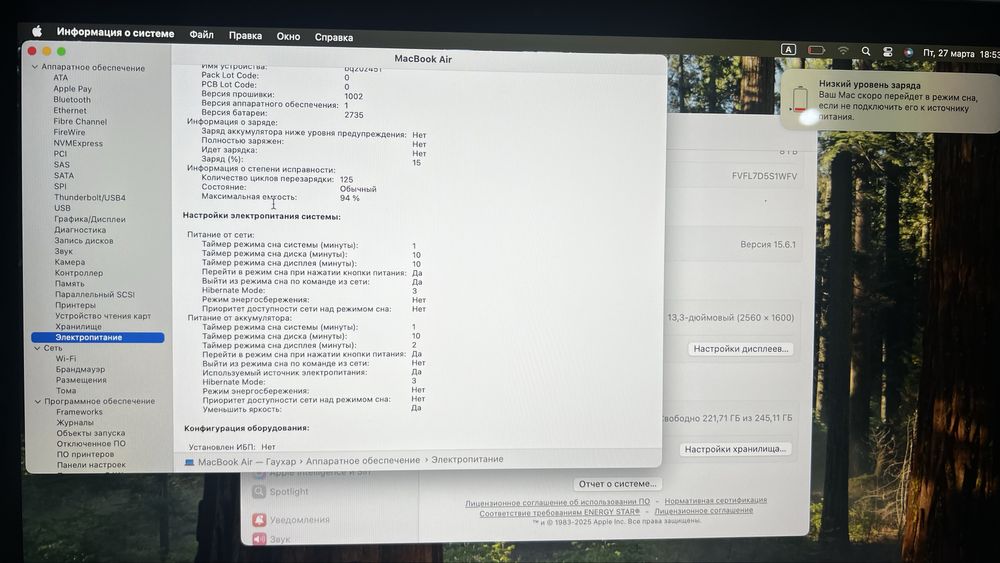1000x563 pixels.
Task: Open the Файл menu
Action: point(202,34)
